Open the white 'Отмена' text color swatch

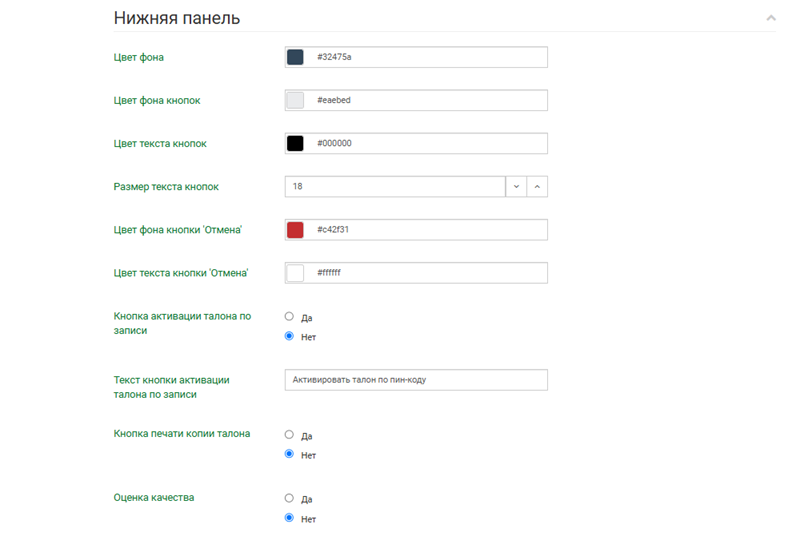click(x=295, y=273)
